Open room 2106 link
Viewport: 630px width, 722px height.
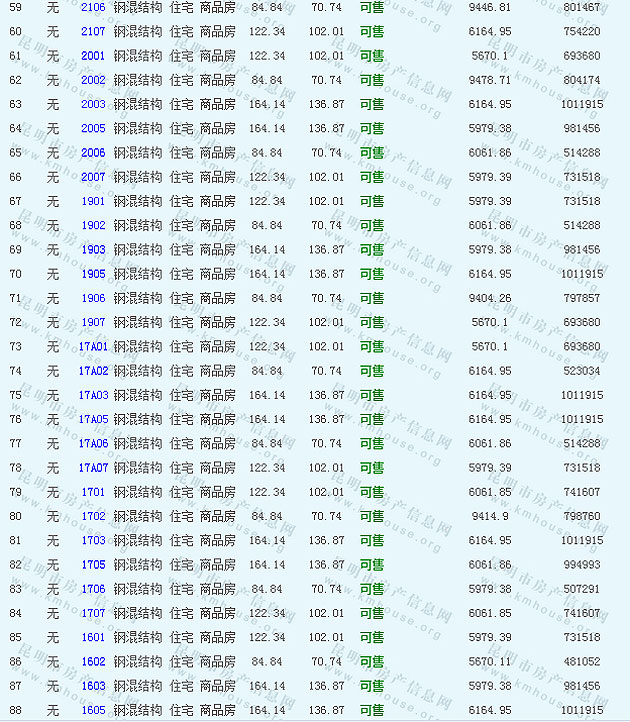(93, 7)
